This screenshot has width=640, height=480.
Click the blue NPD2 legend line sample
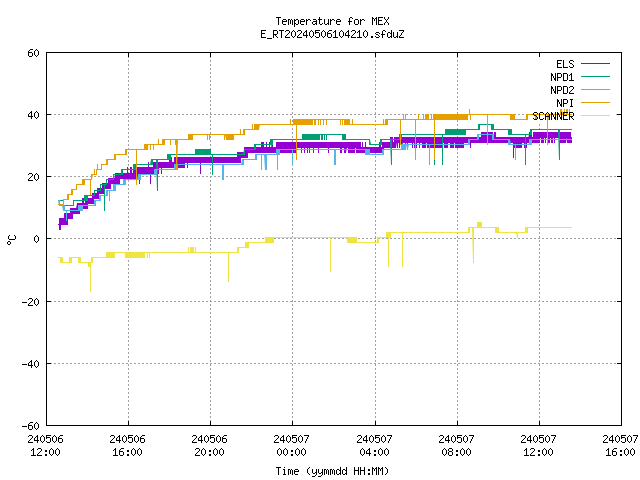595,89
